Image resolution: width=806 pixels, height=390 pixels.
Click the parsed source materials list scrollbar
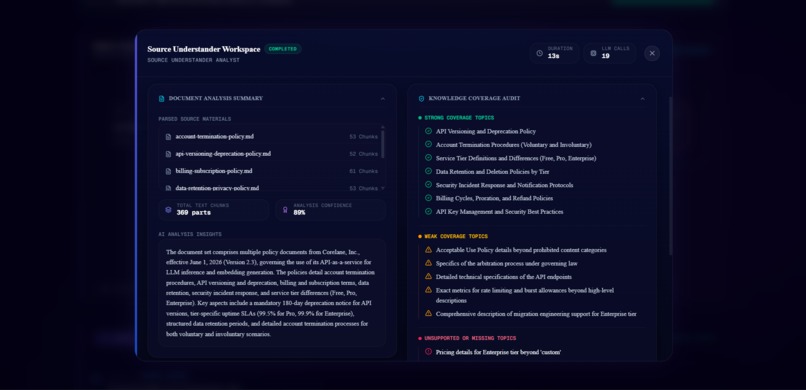point(383,145)
